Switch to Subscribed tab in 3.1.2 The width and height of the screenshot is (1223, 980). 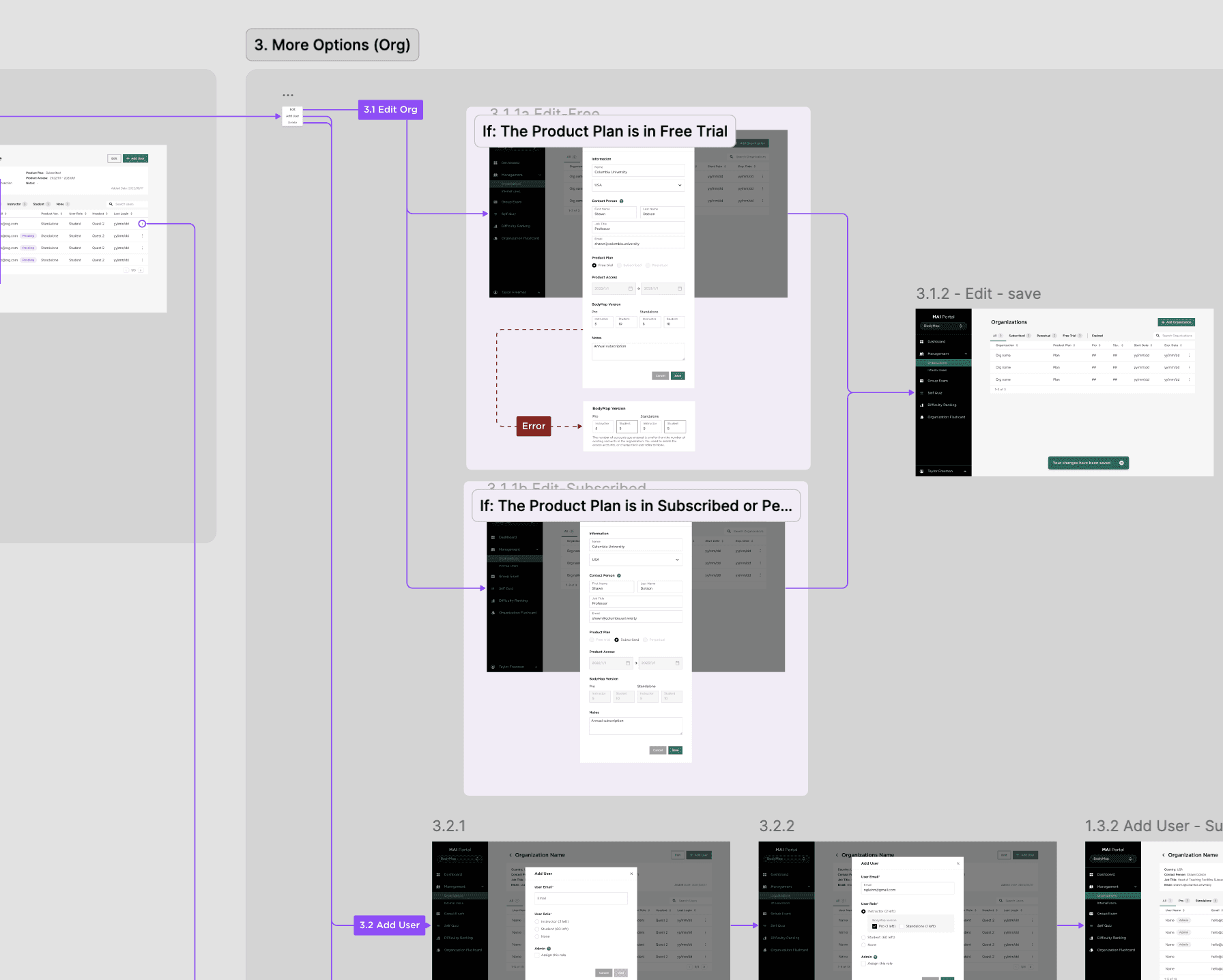coord(1020,336)
